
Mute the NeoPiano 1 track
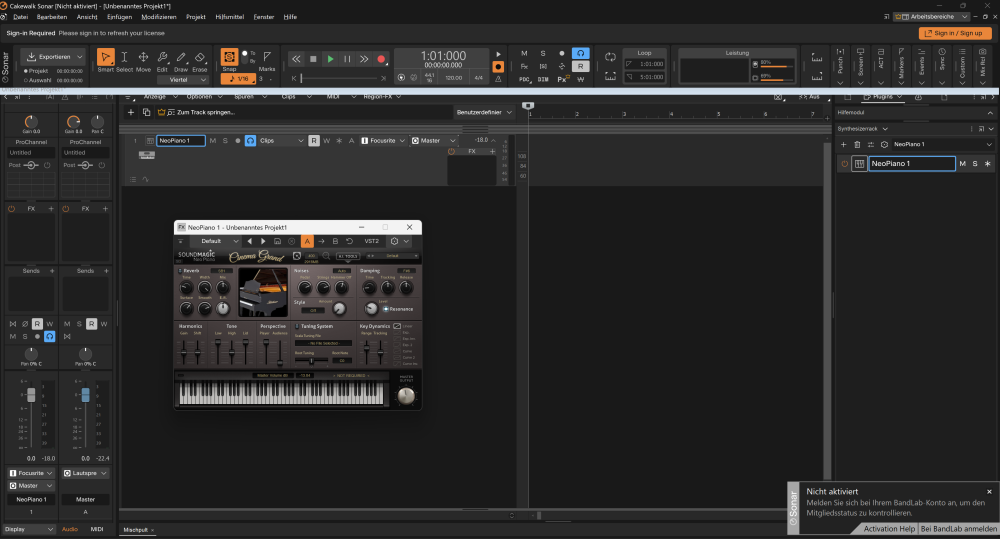213,141
